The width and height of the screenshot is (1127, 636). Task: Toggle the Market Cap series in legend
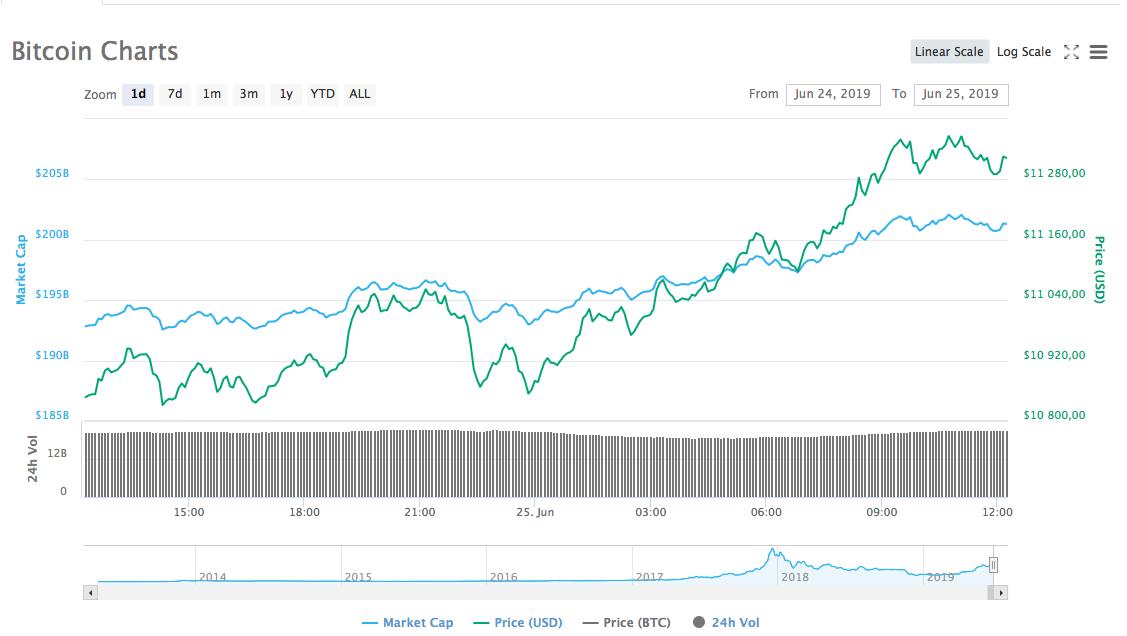coord(408,622)
